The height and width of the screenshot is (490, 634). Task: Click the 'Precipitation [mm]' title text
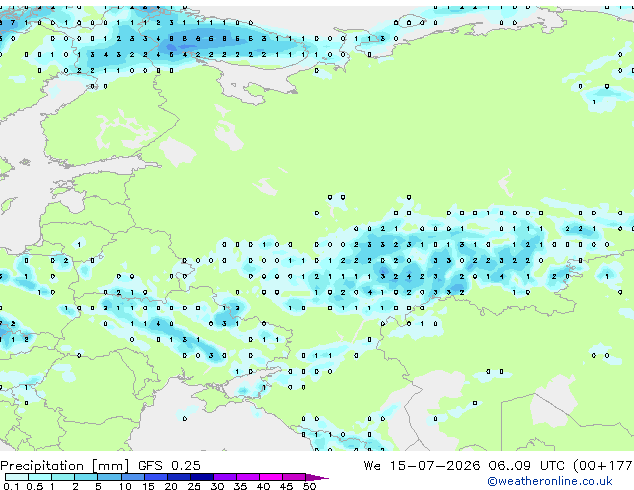point(65,466)
